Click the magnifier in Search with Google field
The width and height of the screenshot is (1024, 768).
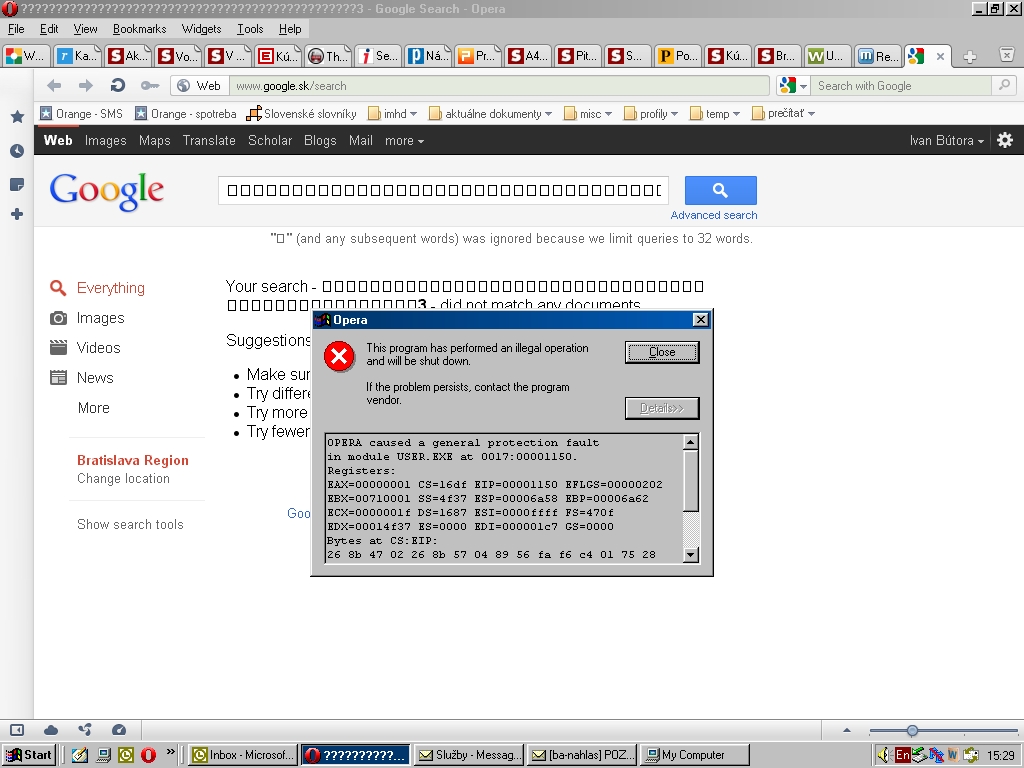click(x=1004, y=85)
